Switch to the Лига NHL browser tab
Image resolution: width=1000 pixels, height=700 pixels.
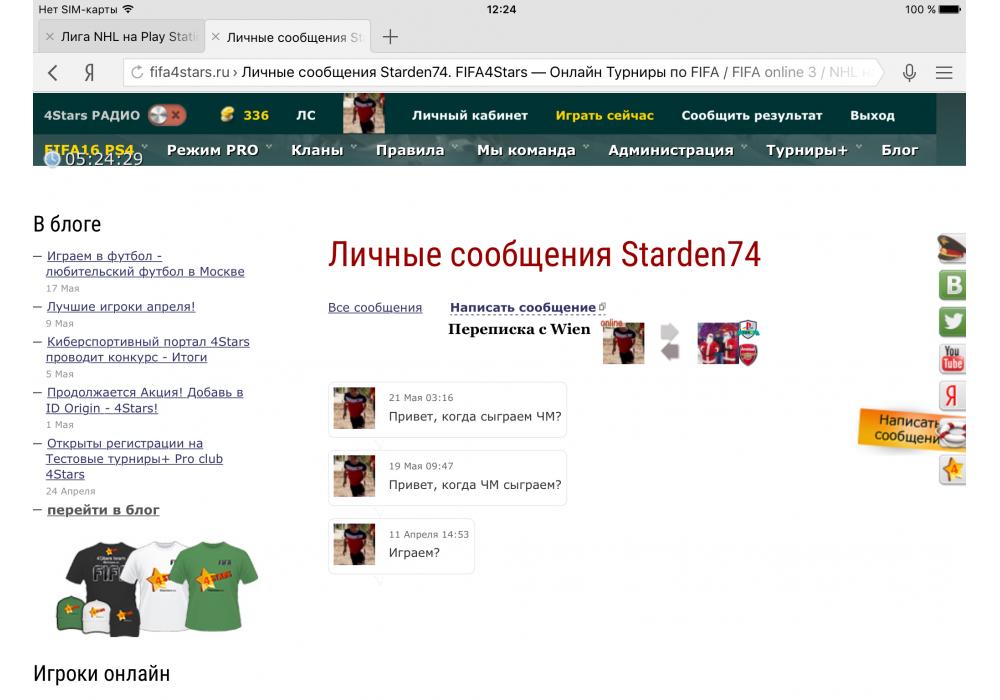coord(120,37)
